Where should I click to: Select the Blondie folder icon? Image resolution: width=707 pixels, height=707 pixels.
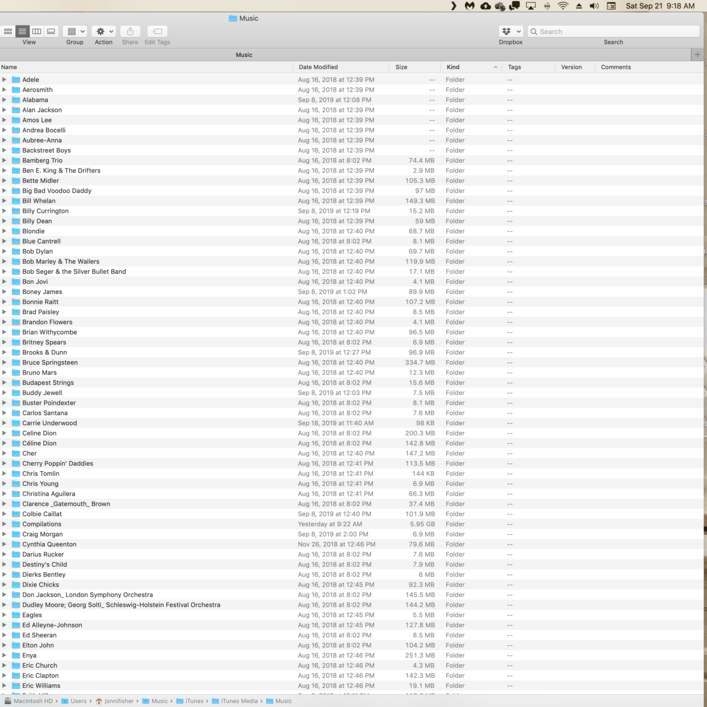pos(16,231)
